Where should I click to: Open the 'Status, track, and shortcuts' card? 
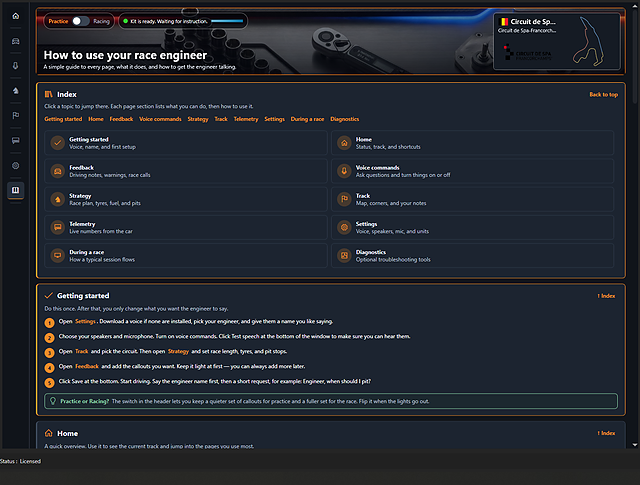[x=472, y=143]
